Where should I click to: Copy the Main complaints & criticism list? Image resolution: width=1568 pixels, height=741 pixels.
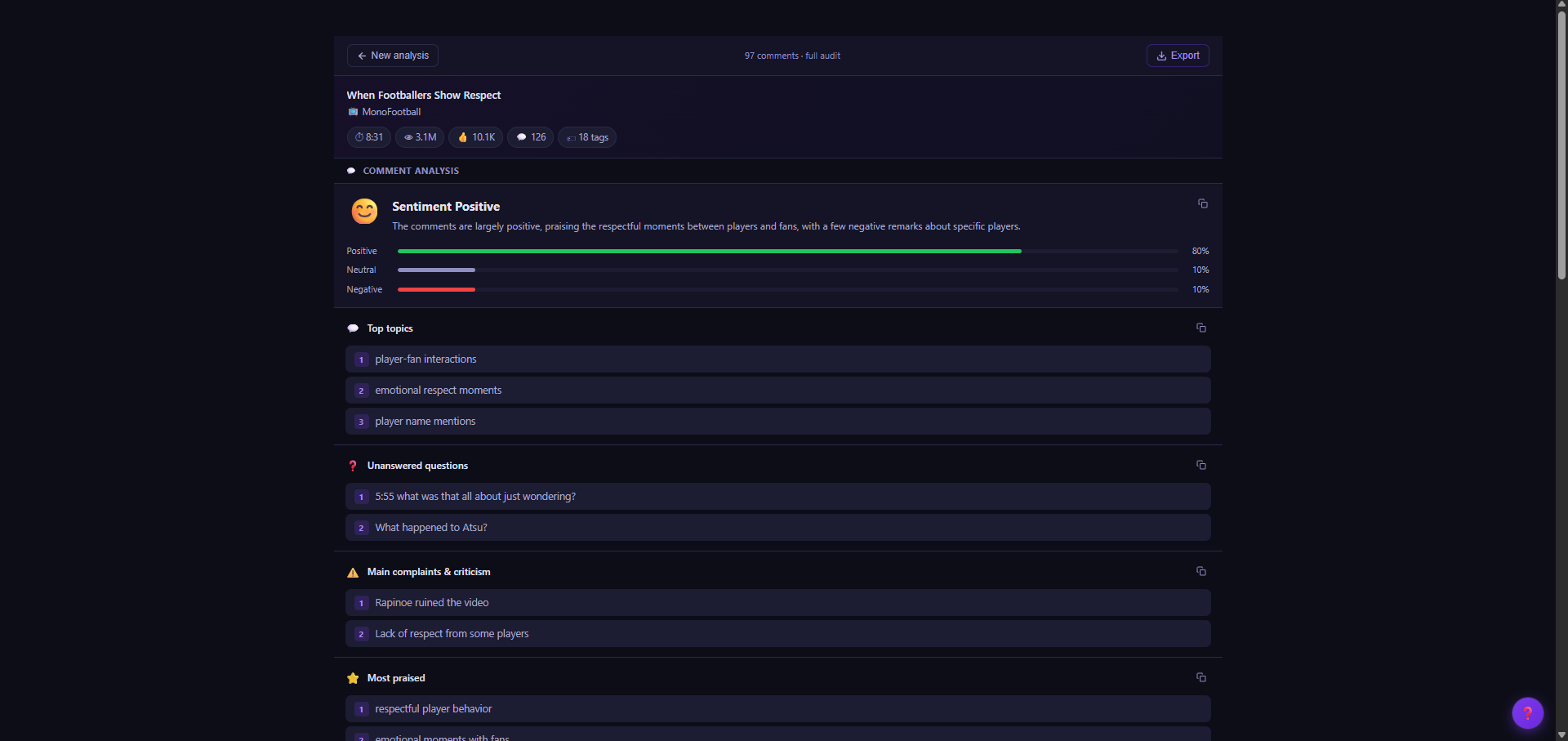(1200, 571)
